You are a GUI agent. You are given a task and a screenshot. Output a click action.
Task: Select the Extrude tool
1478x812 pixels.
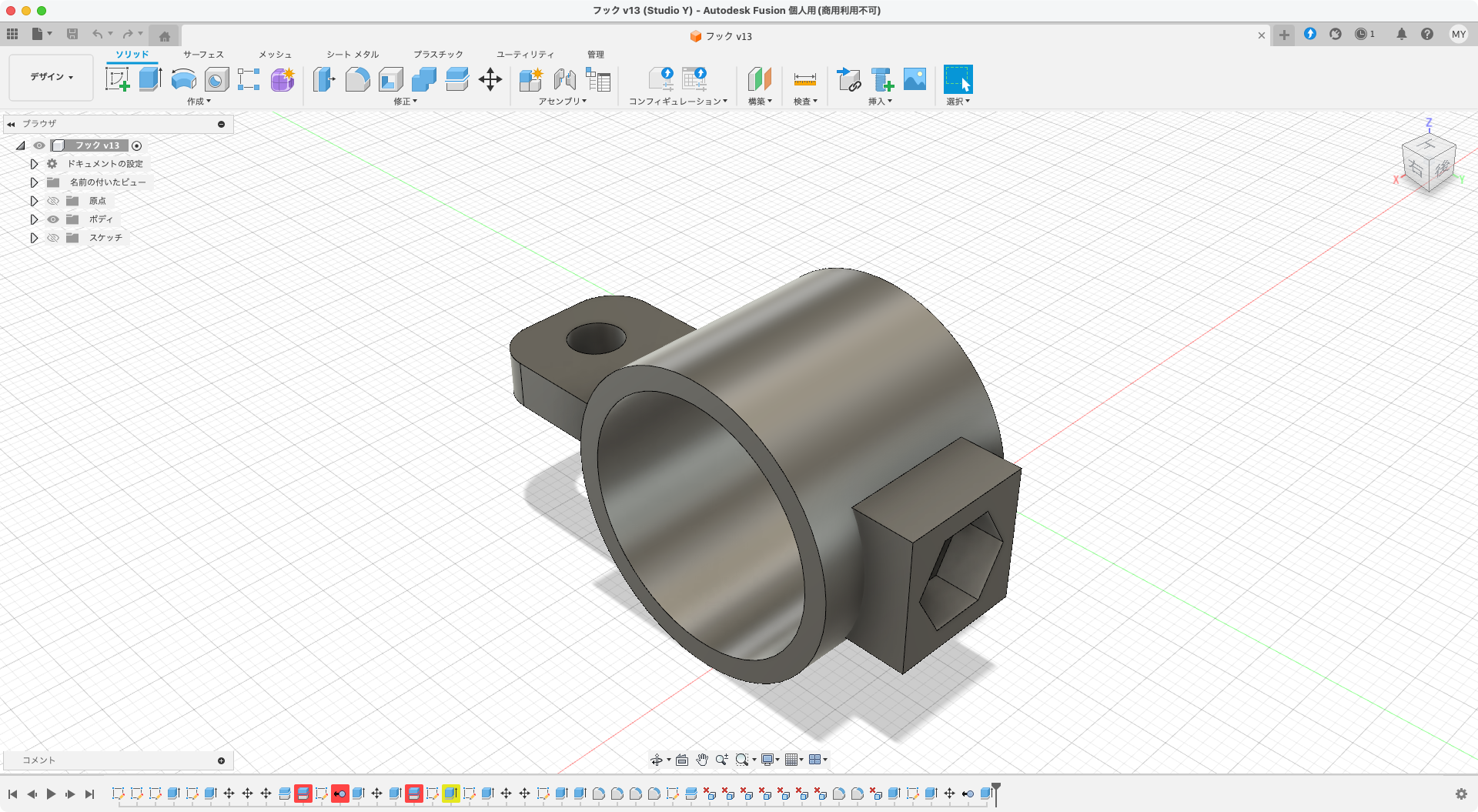[x=150, y=79]
